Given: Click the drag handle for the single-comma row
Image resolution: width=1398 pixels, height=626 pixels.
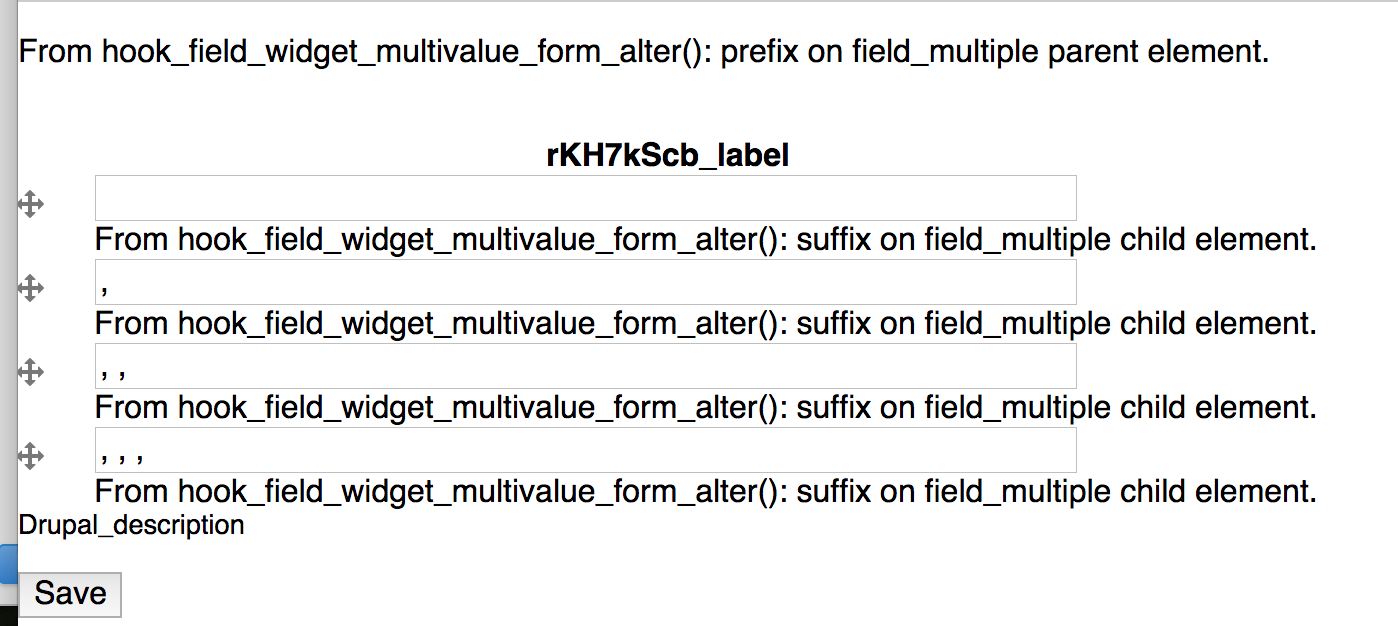Looking at the screenshot, I should click(31, 289).
